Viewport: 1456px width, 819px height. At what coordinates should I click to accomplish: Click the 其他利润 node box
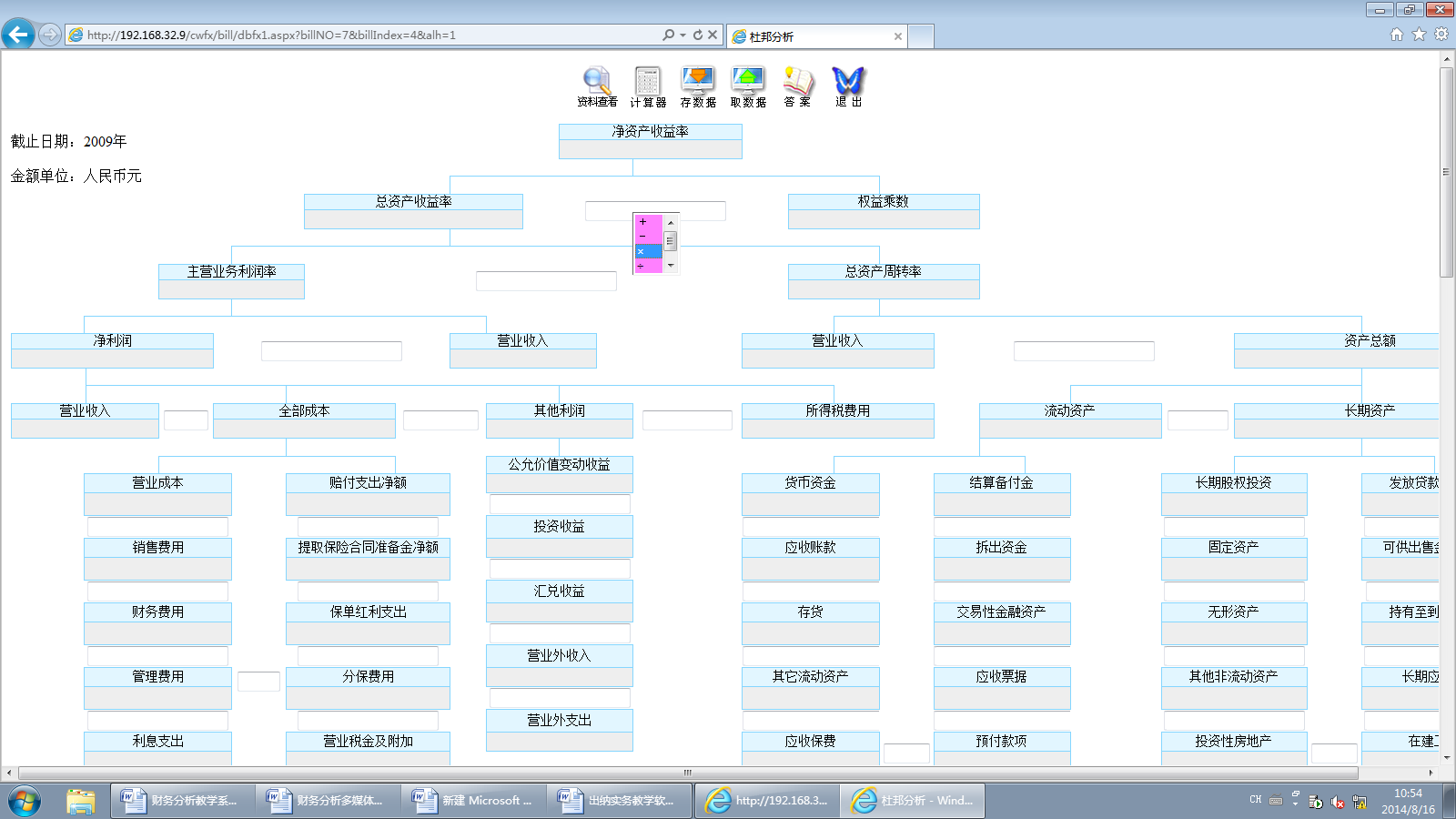pos(560,420)
